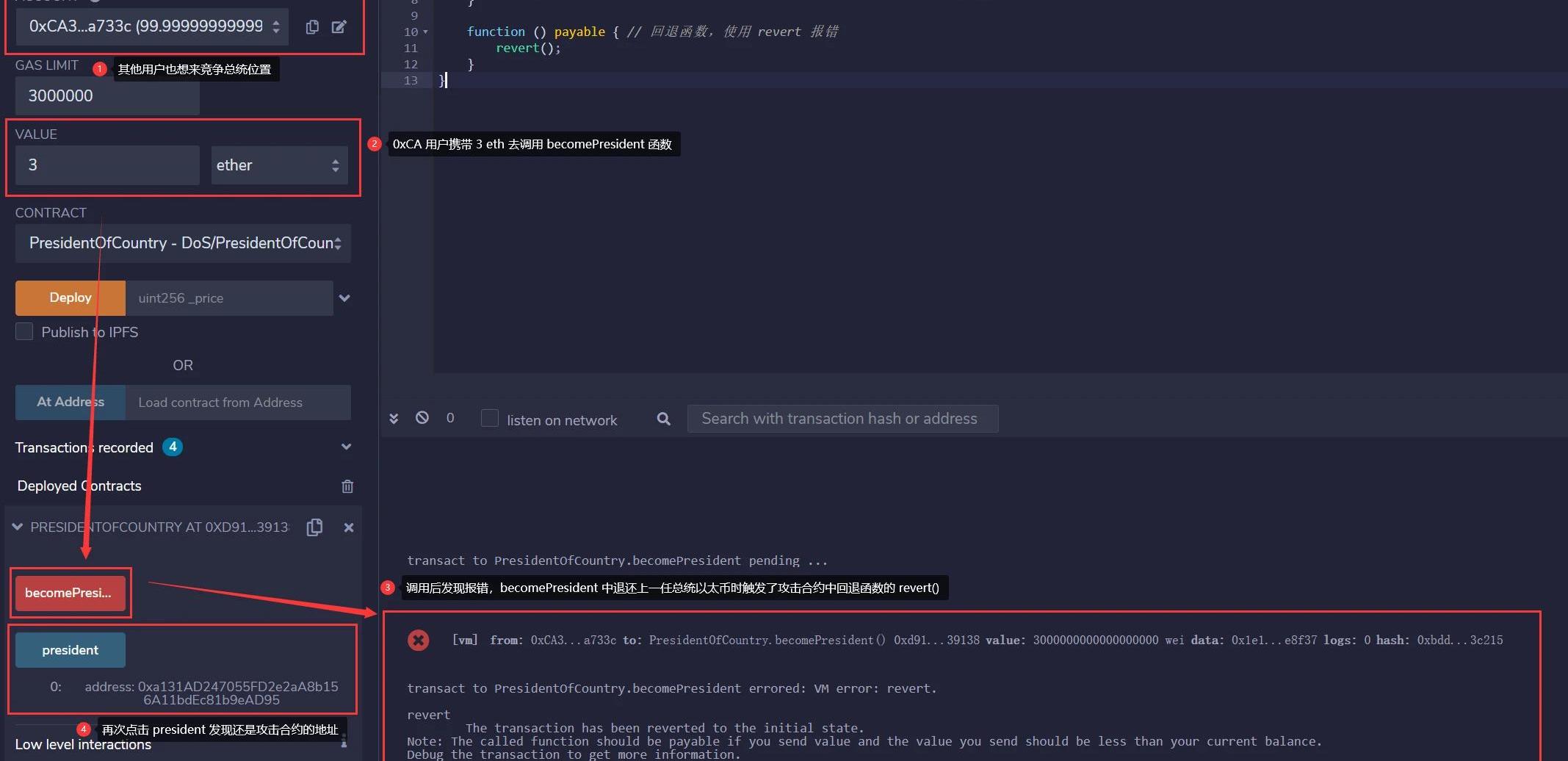Expand the Deploy parameters chevron

pos(344,298)
